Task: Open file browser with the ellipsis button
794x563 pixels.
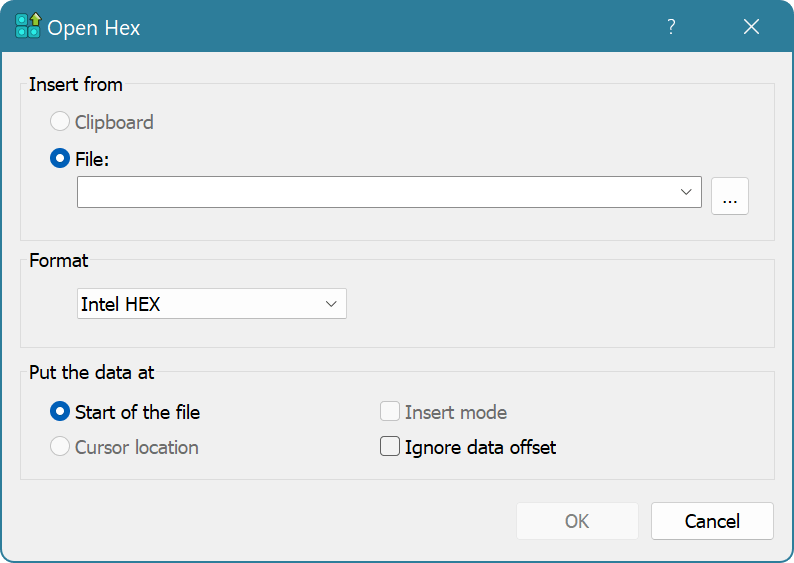Action: 729,197
